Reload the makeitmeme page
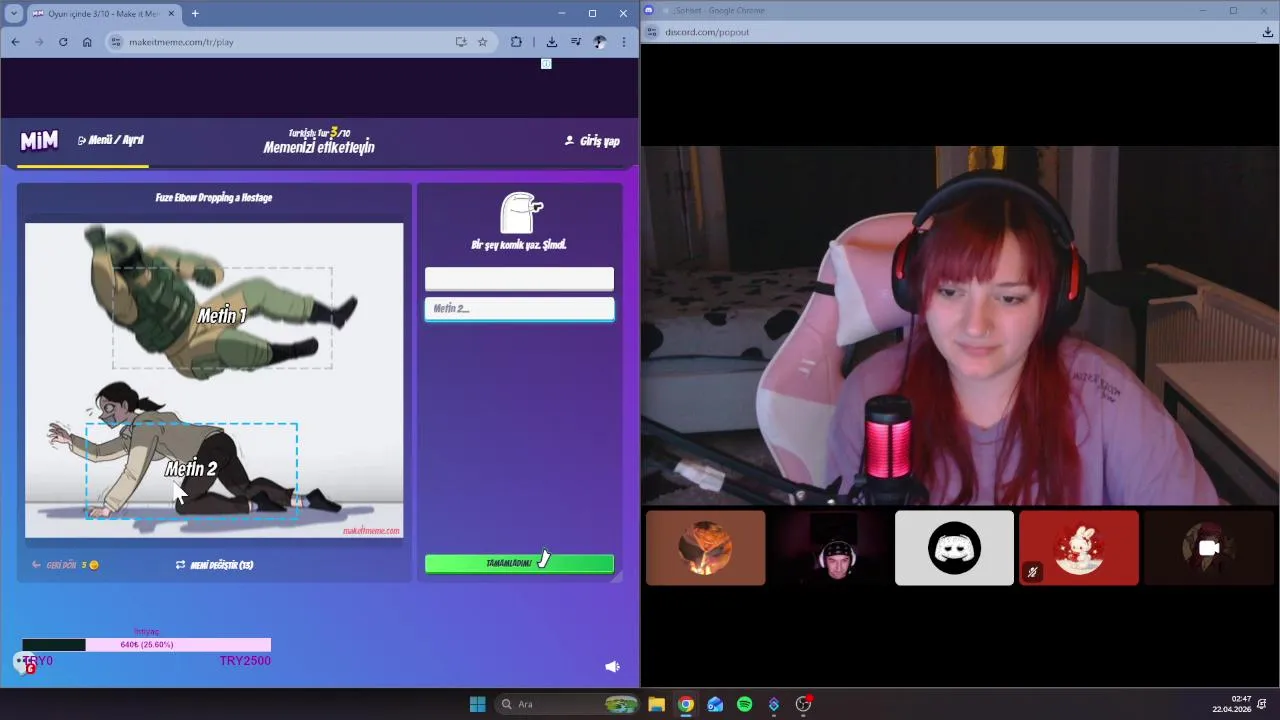Viewport: 1280px width, 720px height. 63,42
